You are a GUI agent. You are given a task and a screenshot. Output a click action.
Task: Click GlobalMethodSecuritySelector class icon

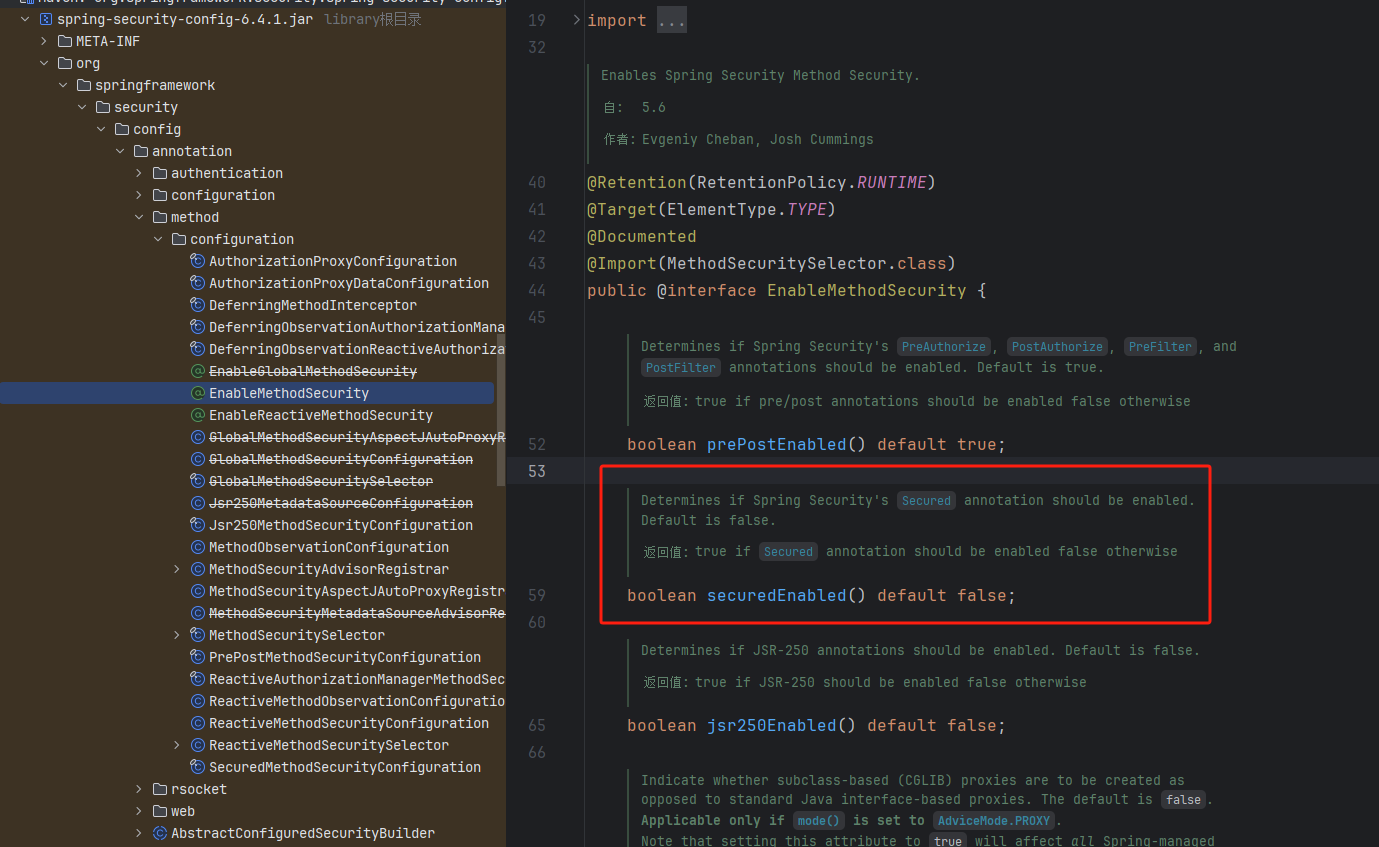pos(198,481)
